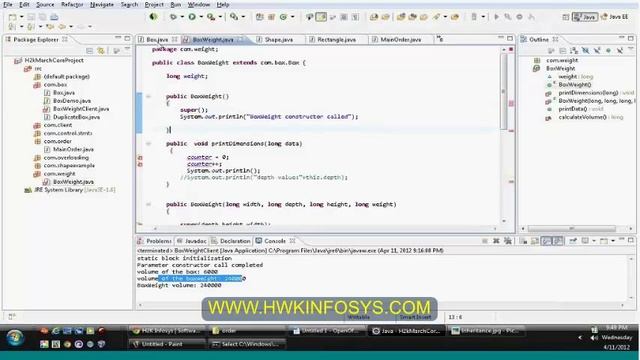Show the hidden editor tabs list

tap(440, 39)
